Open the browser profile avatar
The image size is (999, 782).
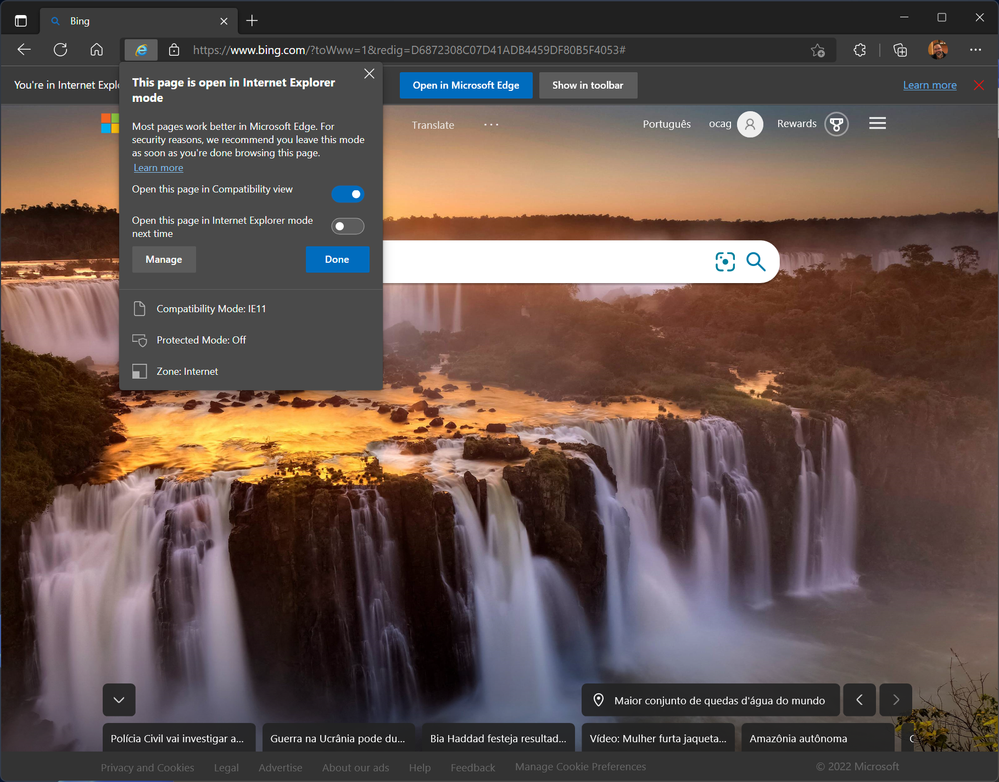coord(938,50)
